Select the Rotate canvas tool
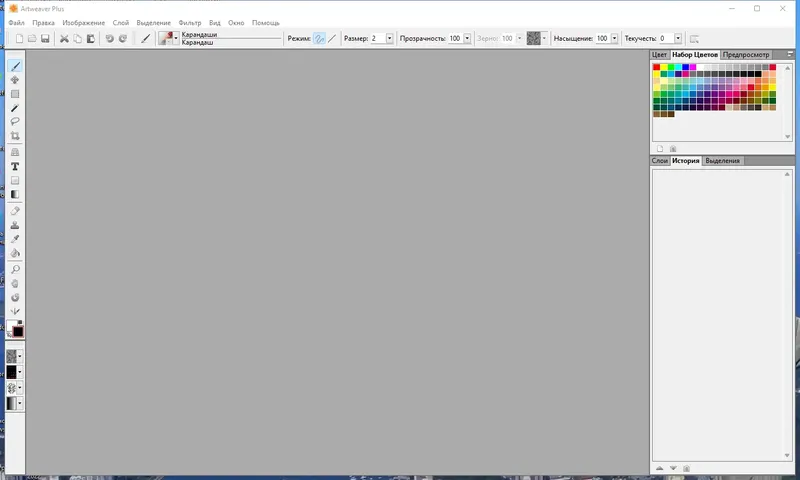This screenshot has width=800, height=480. (x=15, y=297)
